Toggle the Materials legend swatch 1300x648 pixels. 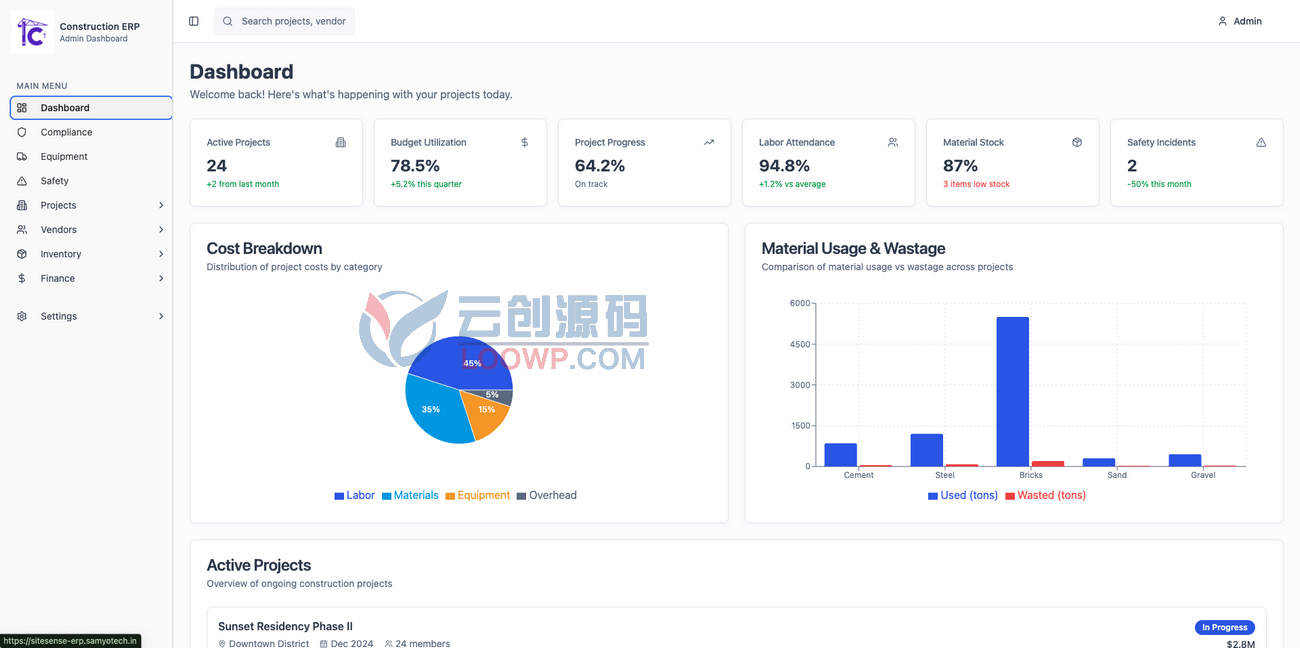(x=386, y=496)
